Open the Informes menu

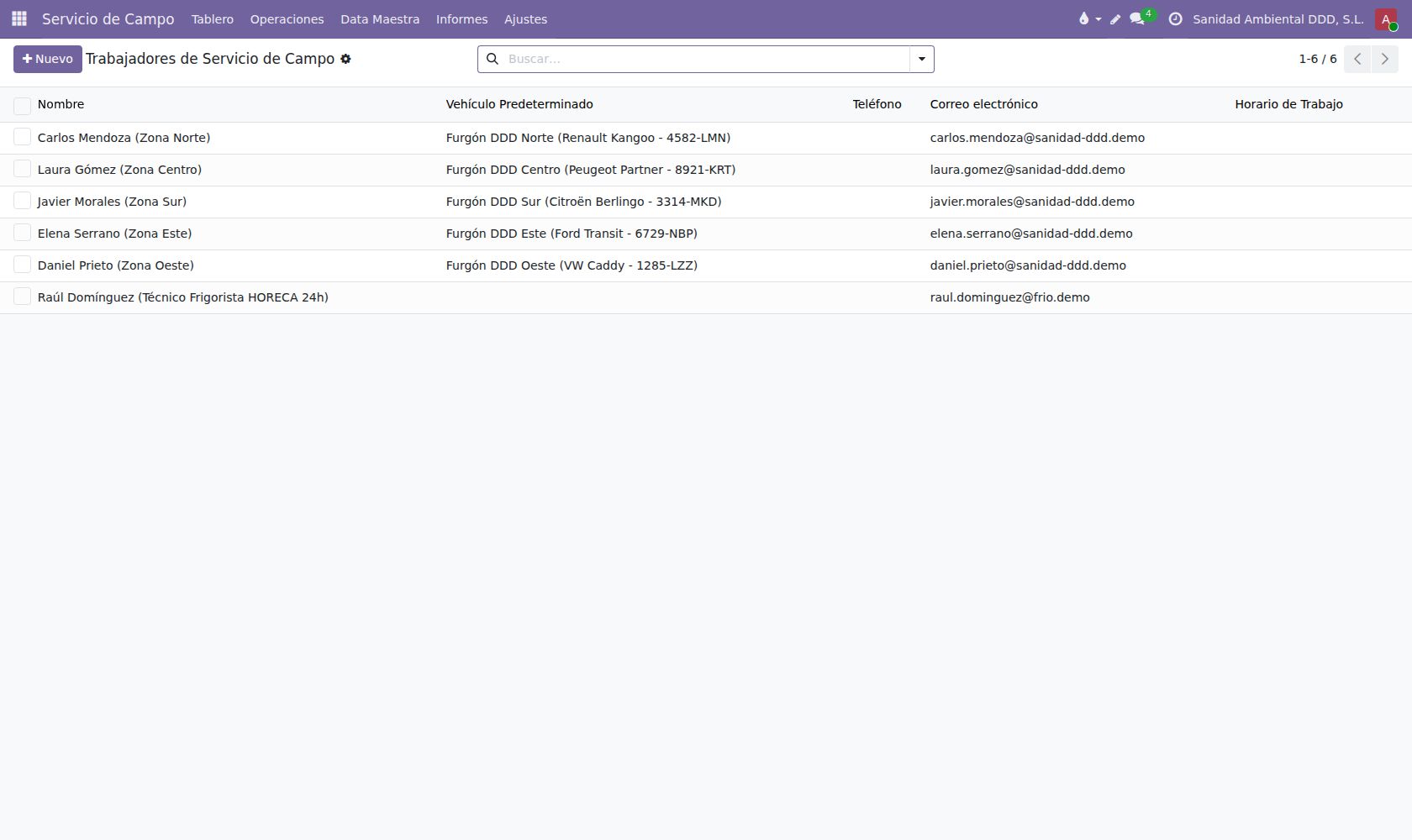[x=461, y=18]
